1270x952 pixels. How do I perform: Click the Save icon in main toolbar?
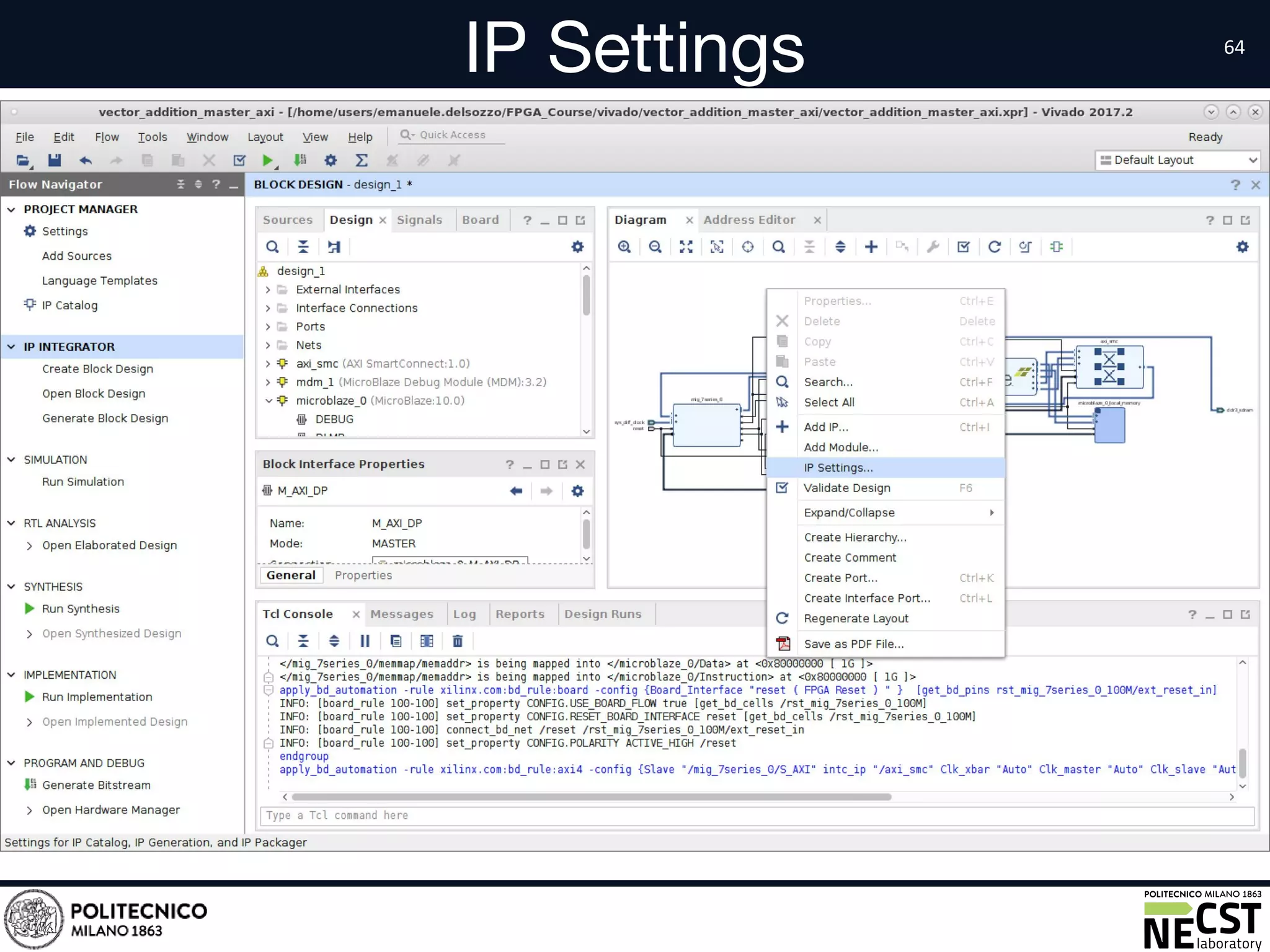(x=55, y=161)
